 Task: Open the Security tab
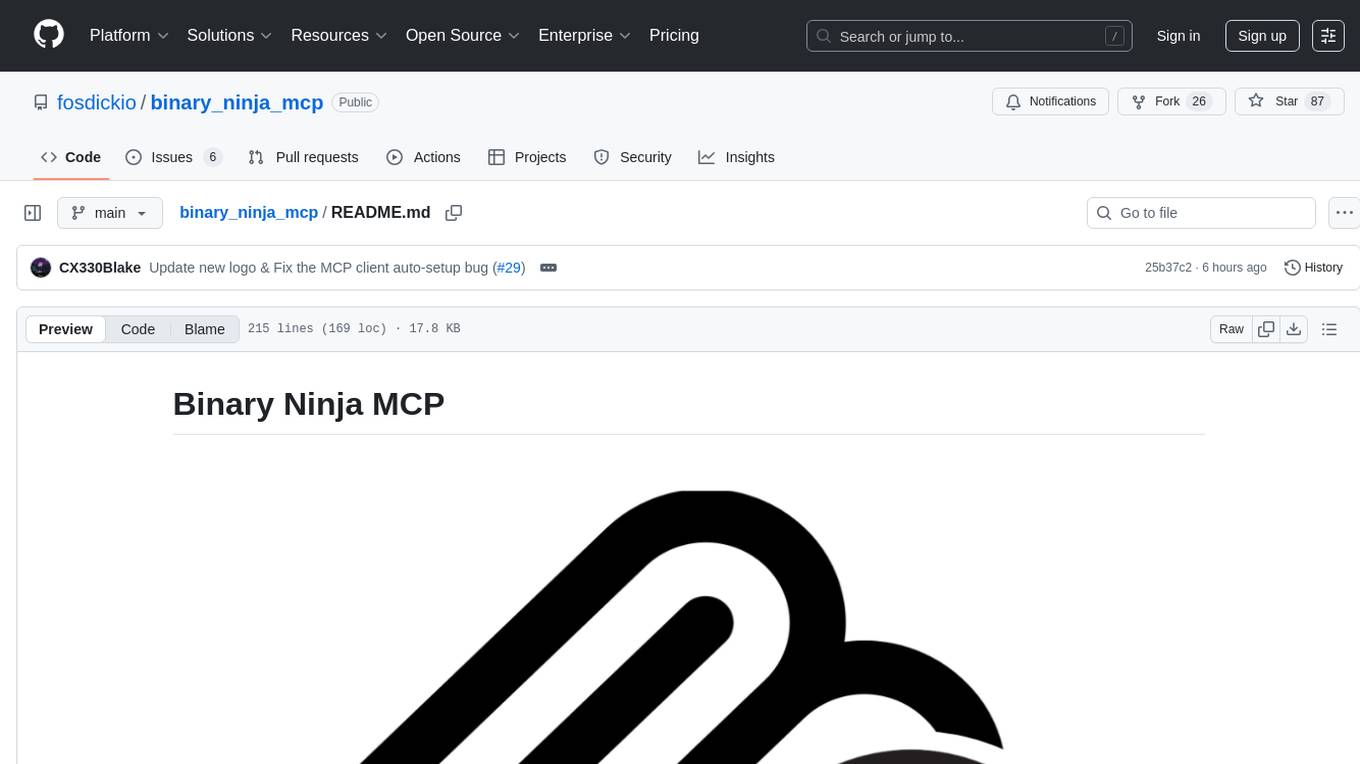(x=632, y=157)
